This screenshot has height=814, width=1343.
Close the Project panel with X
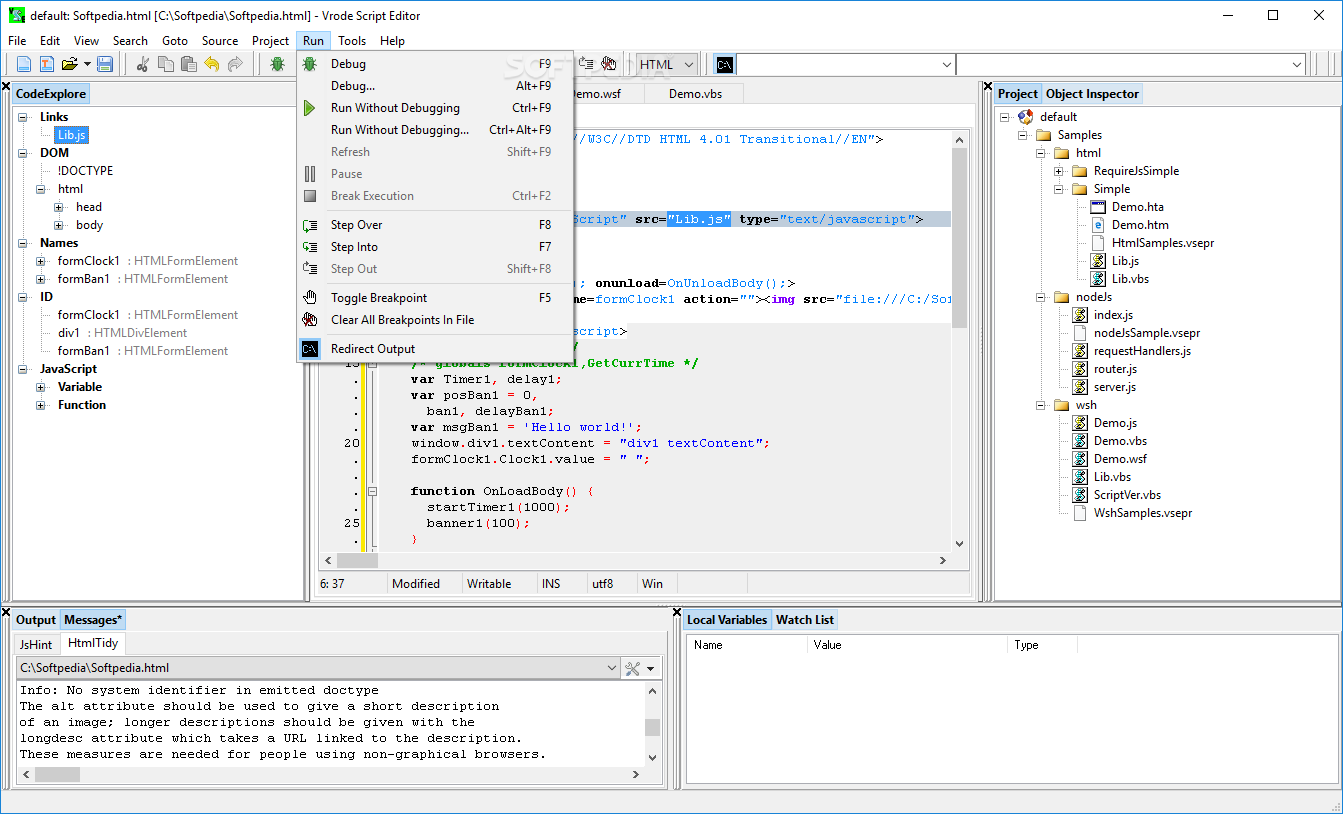pyautogui.click(x=988, y=87)
